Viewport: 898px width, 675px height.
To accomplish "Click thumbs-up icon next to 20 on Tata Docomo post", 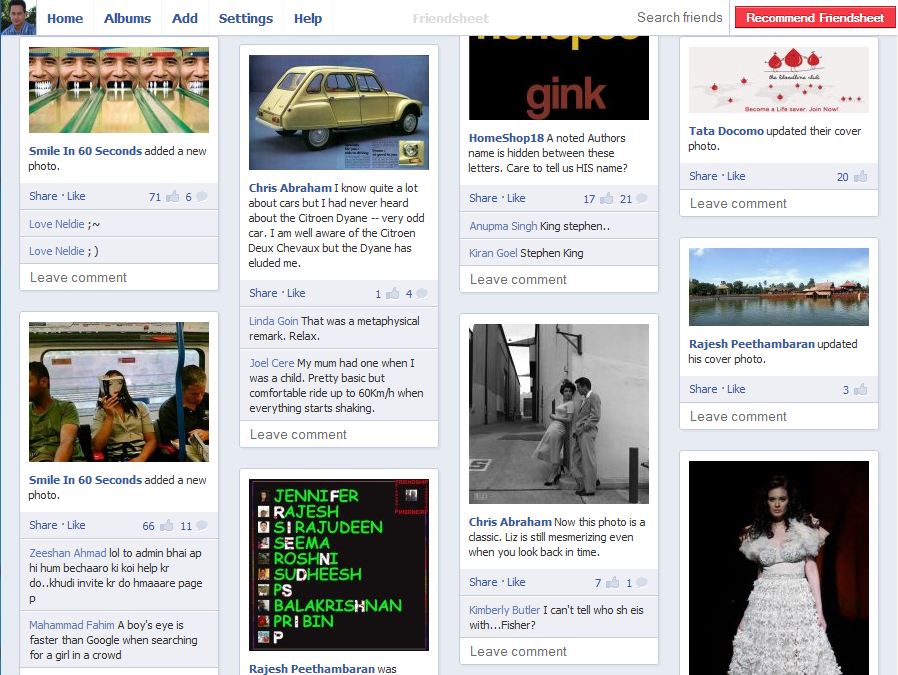I will [860, 177].
